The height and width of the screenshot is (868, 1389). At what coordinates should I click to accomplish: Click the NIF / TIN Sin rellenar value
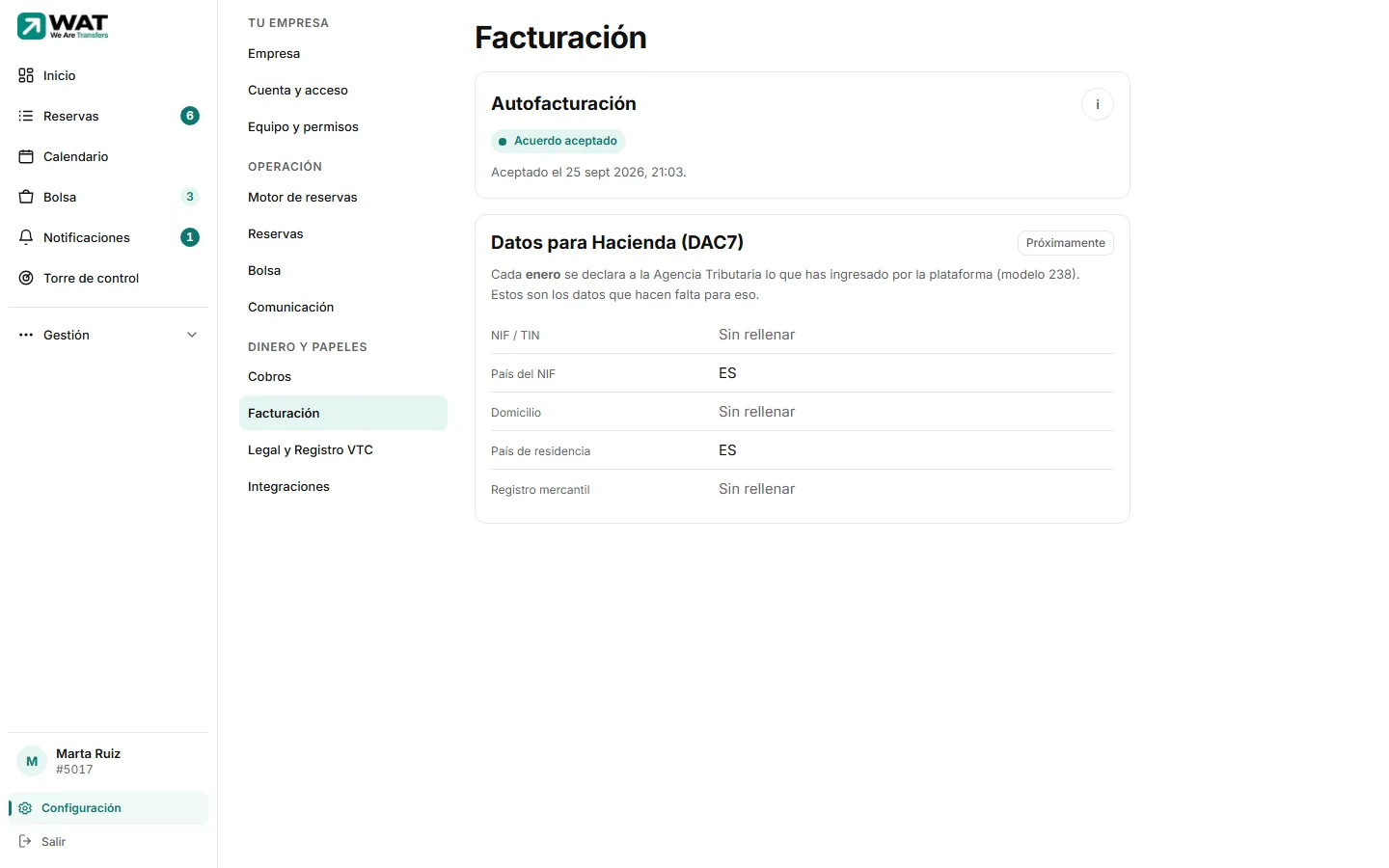click(757, 335)
